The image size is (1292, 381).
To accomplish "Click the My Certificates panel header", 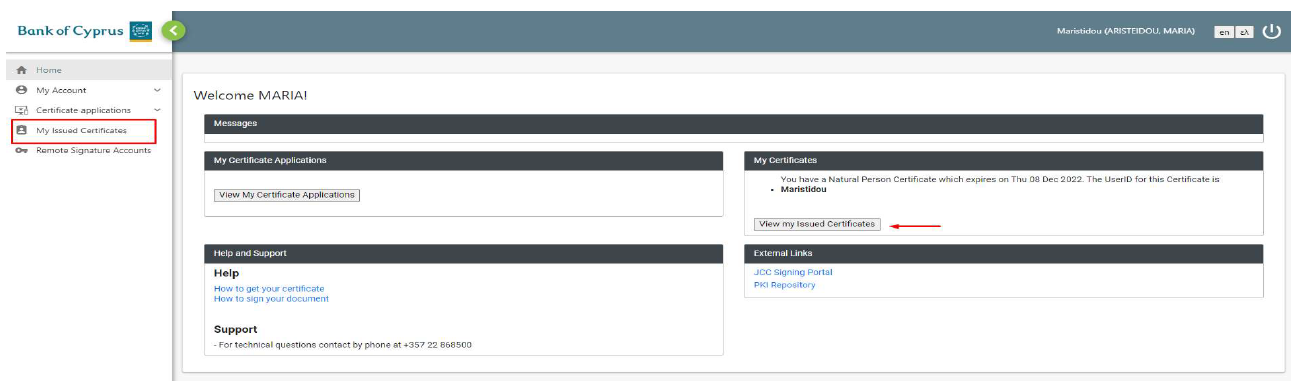I will pyautogui.click(x=1003, y=160).
